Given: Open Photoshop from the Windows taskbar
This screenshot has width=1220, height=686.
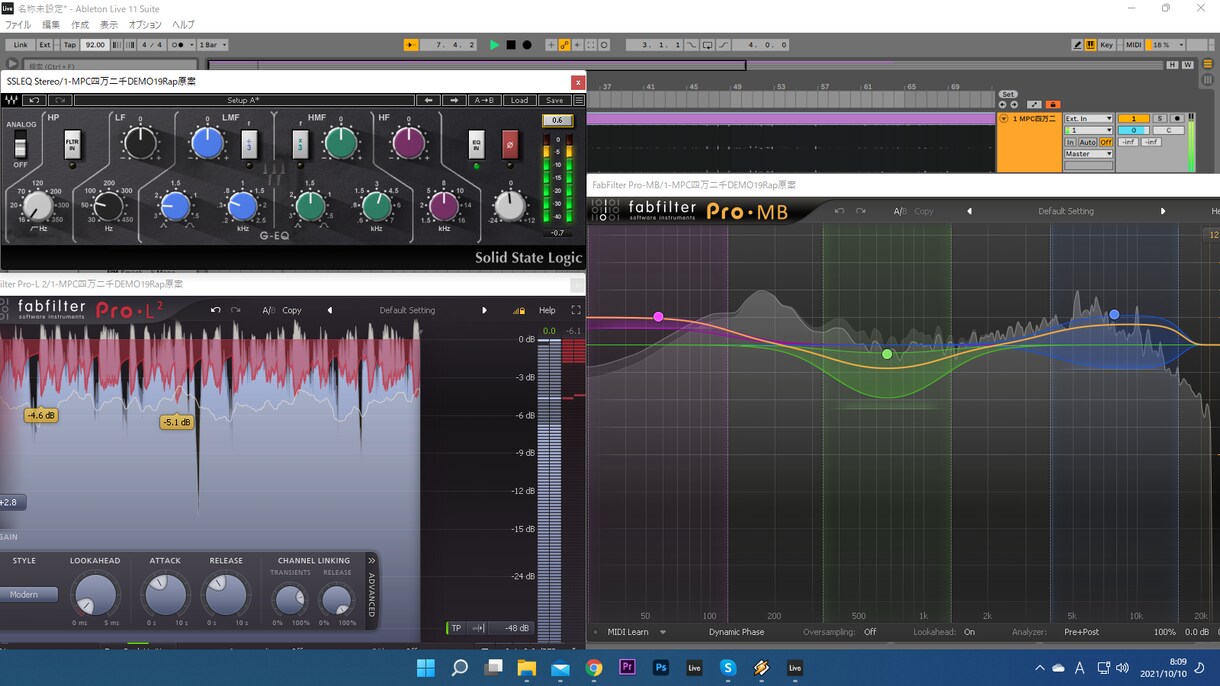Looking at the screenshot, I should [660, 667].
